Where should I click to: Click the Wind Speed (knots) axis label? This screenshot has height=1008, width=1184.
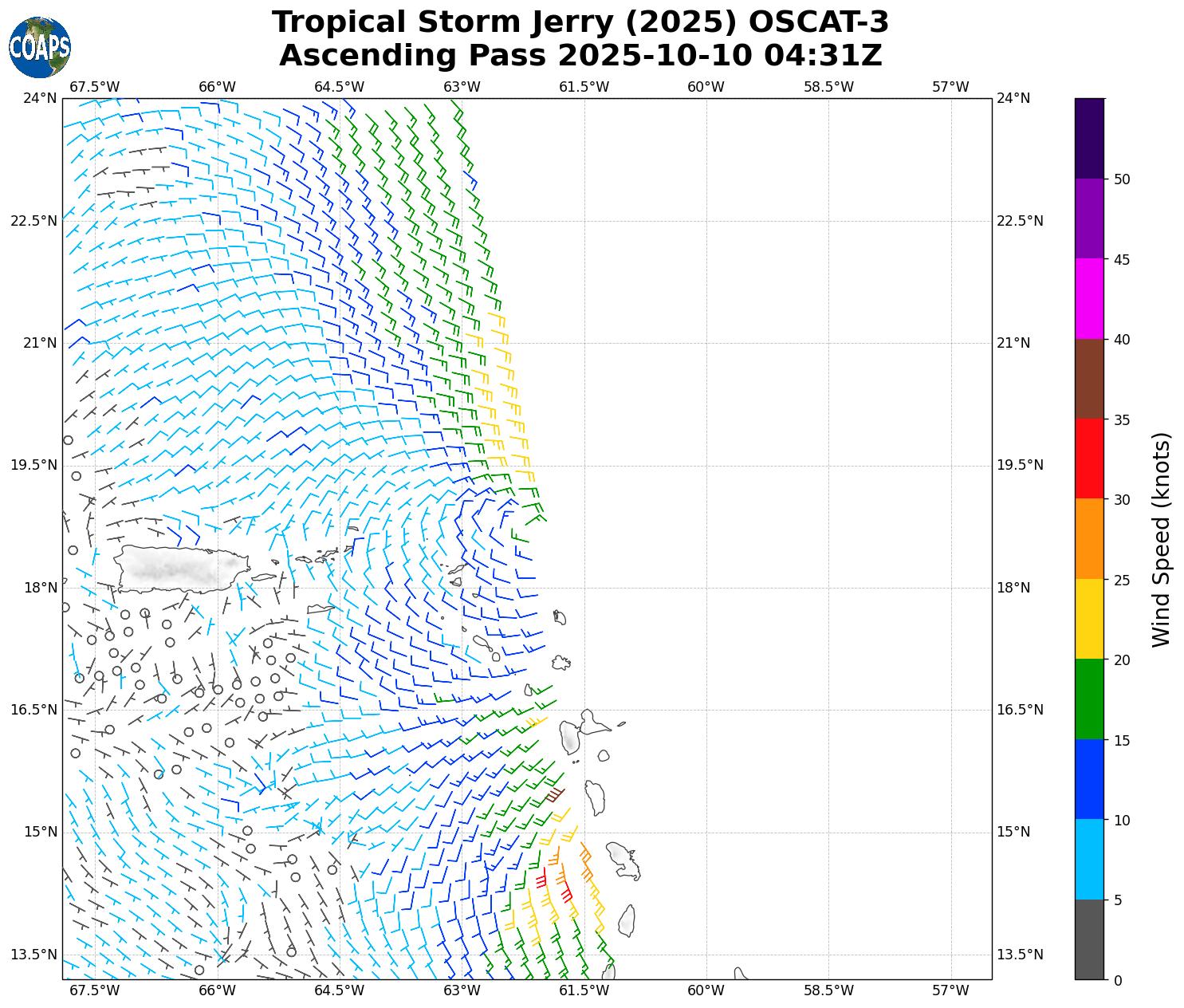click(1162, 539)
